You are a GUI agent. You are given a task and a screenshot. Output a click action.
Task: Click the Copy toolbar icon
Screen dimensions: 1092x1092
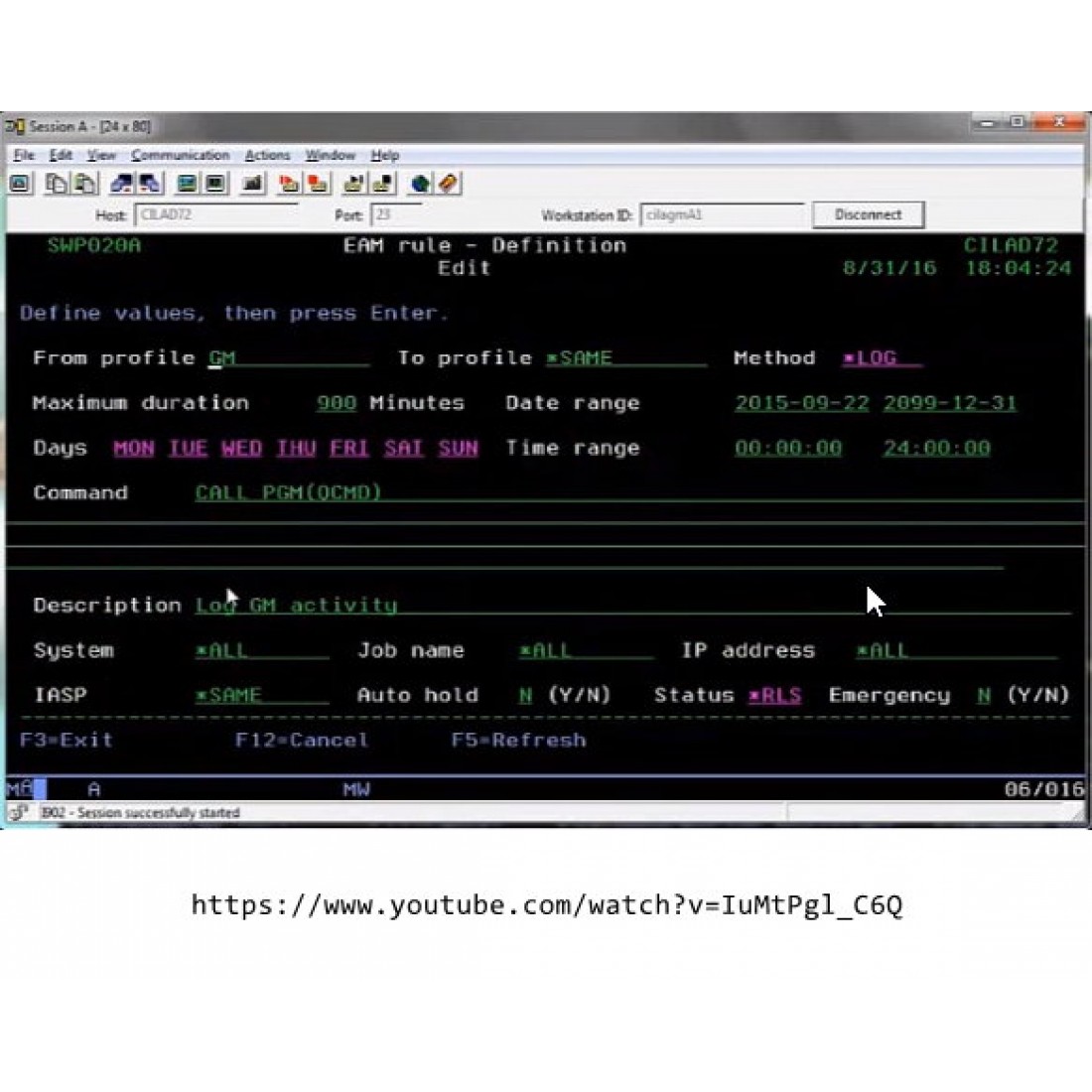pos(56,184)
